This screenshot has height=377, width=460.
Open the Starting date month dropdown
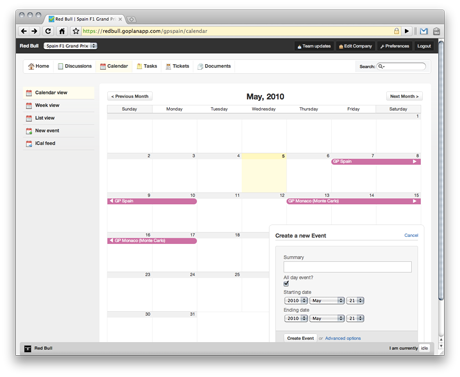click(327, 301)
